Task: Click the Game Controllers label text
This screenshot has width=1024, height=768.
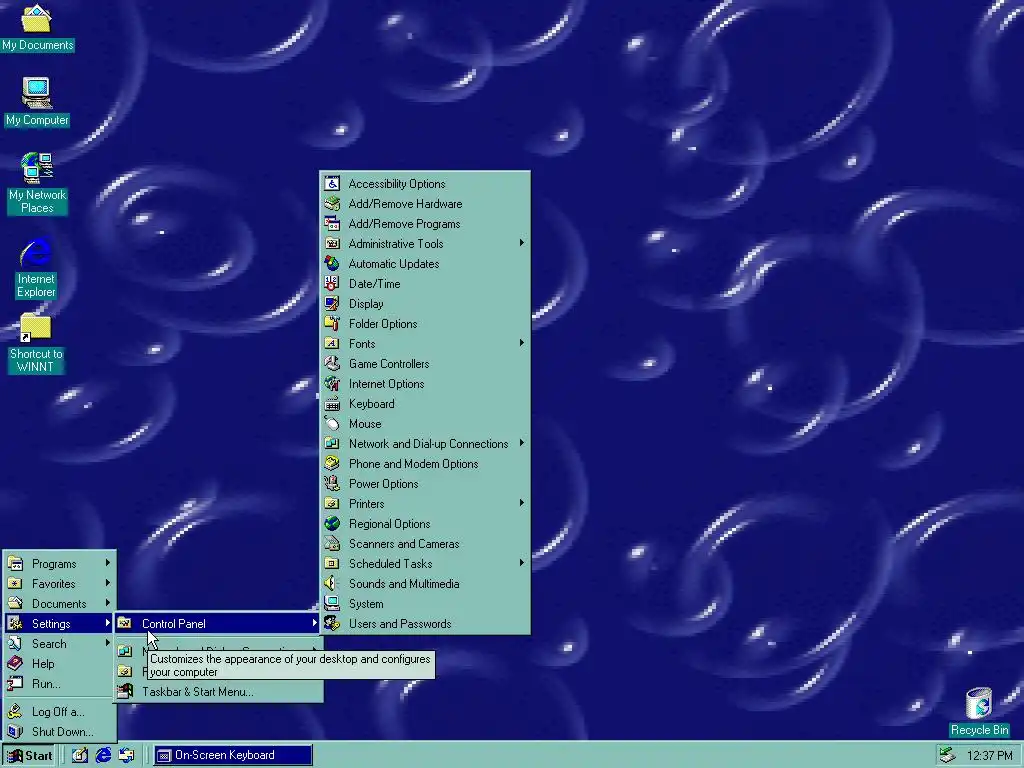Action: click(x=389, y=364)
